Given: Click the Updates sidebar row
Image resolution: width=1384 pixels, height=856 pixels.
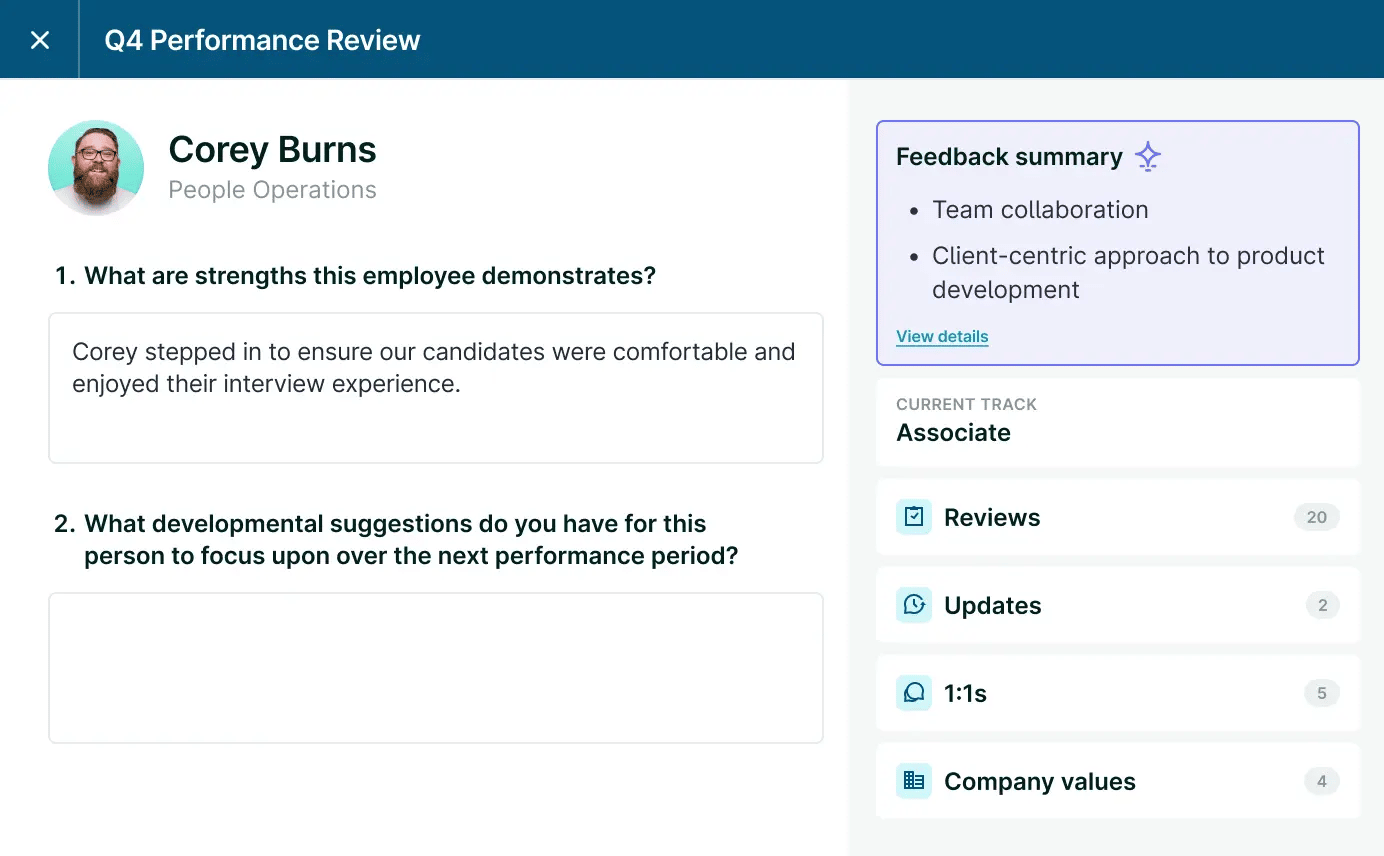Looking at the screenshot, I should [x=1117, y=605].
